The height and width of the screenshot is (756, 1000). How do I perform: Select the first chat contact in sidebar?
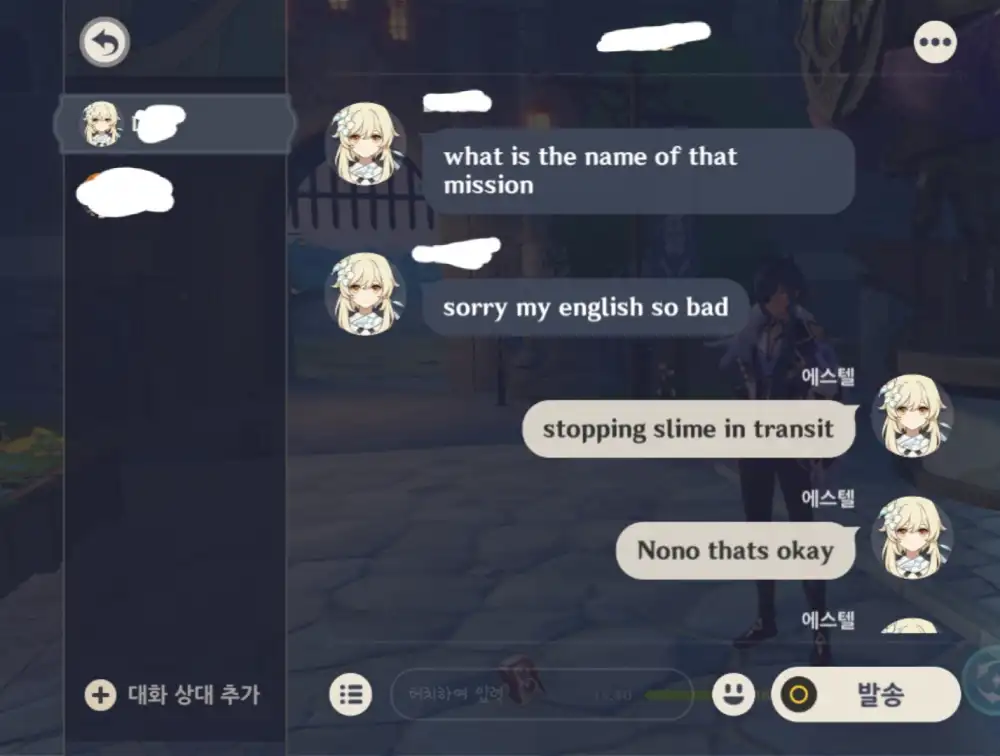[x=174, y=124]
